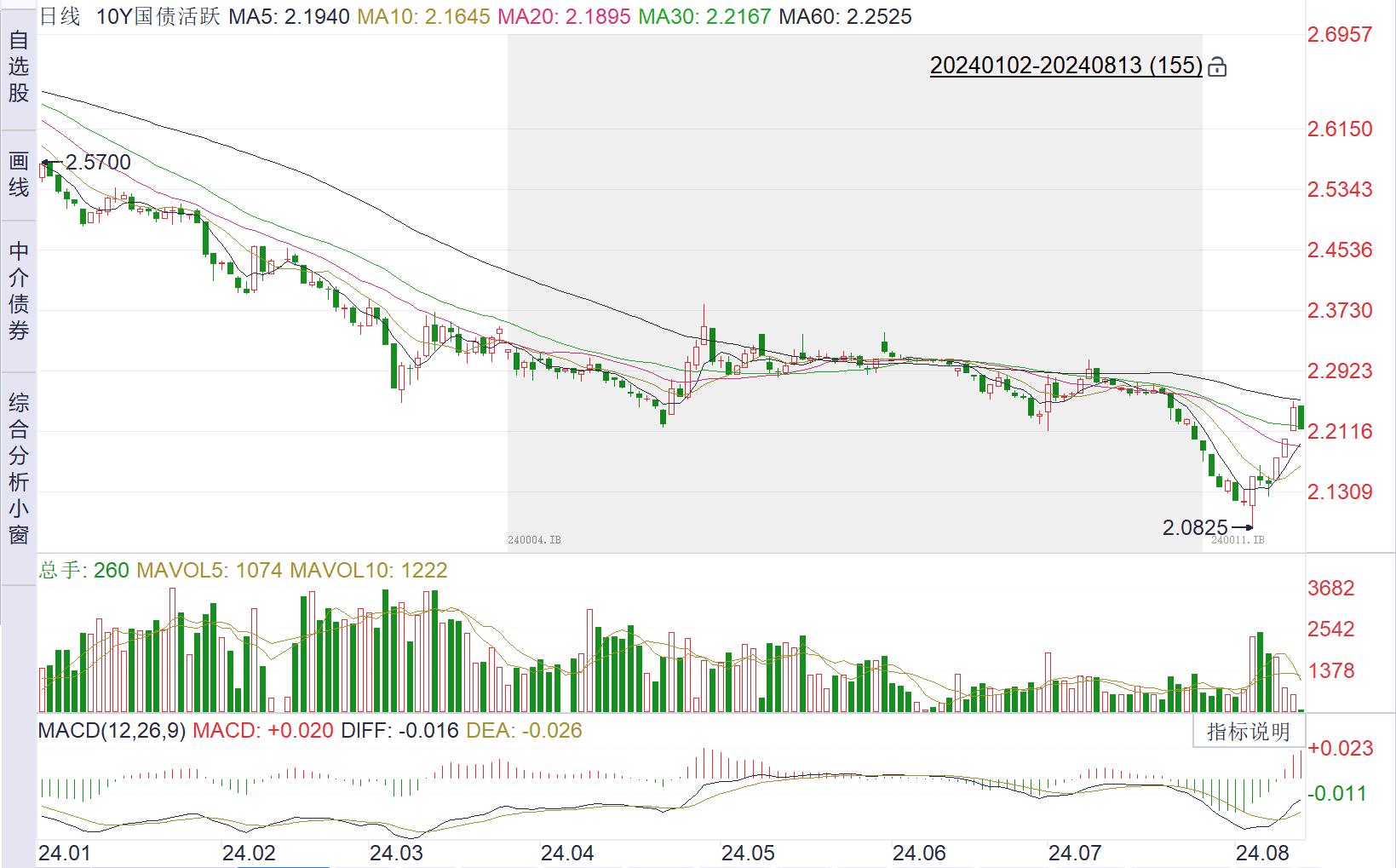Click the 2.5700 high price marker
This screenshot has height=868, width=1396.
[98, 163]
